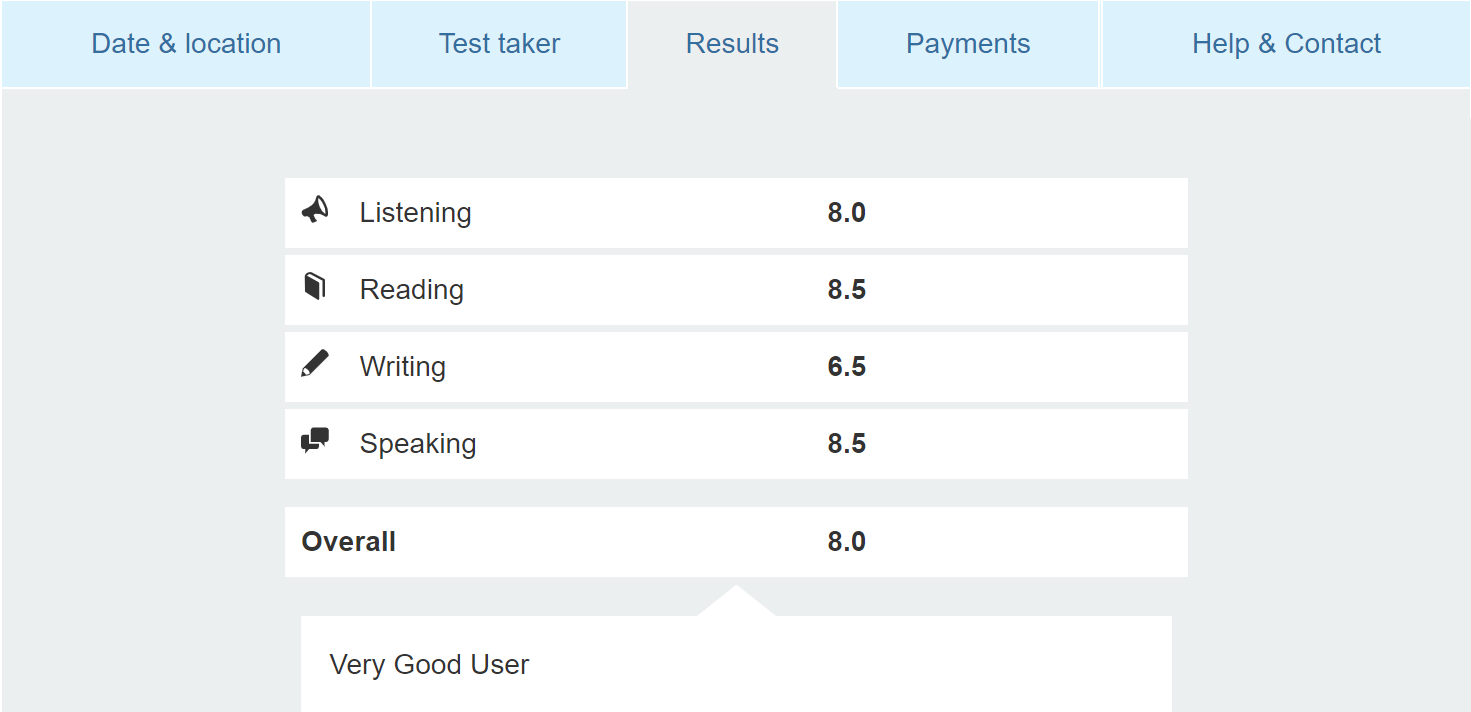Image resolution: width=1471 pixels, height=712 pixels.
Task: Click the Reading book icon
Action: pyautogui.click(x=315, y=286)
